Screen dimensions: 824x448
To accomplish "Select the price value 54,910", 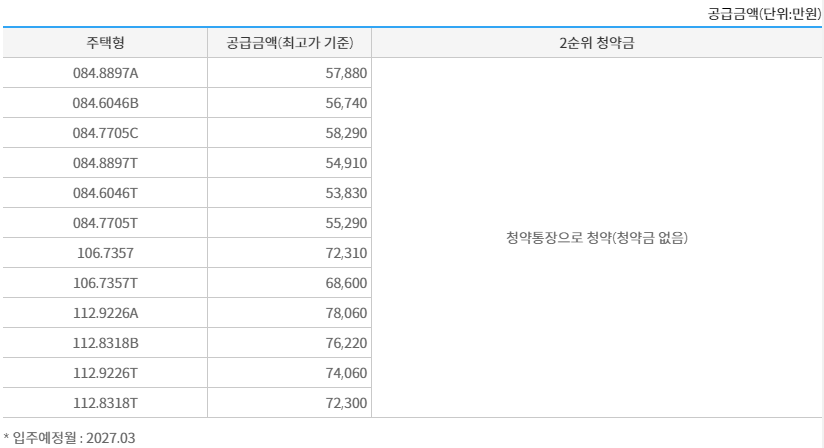I will point(346,163).
